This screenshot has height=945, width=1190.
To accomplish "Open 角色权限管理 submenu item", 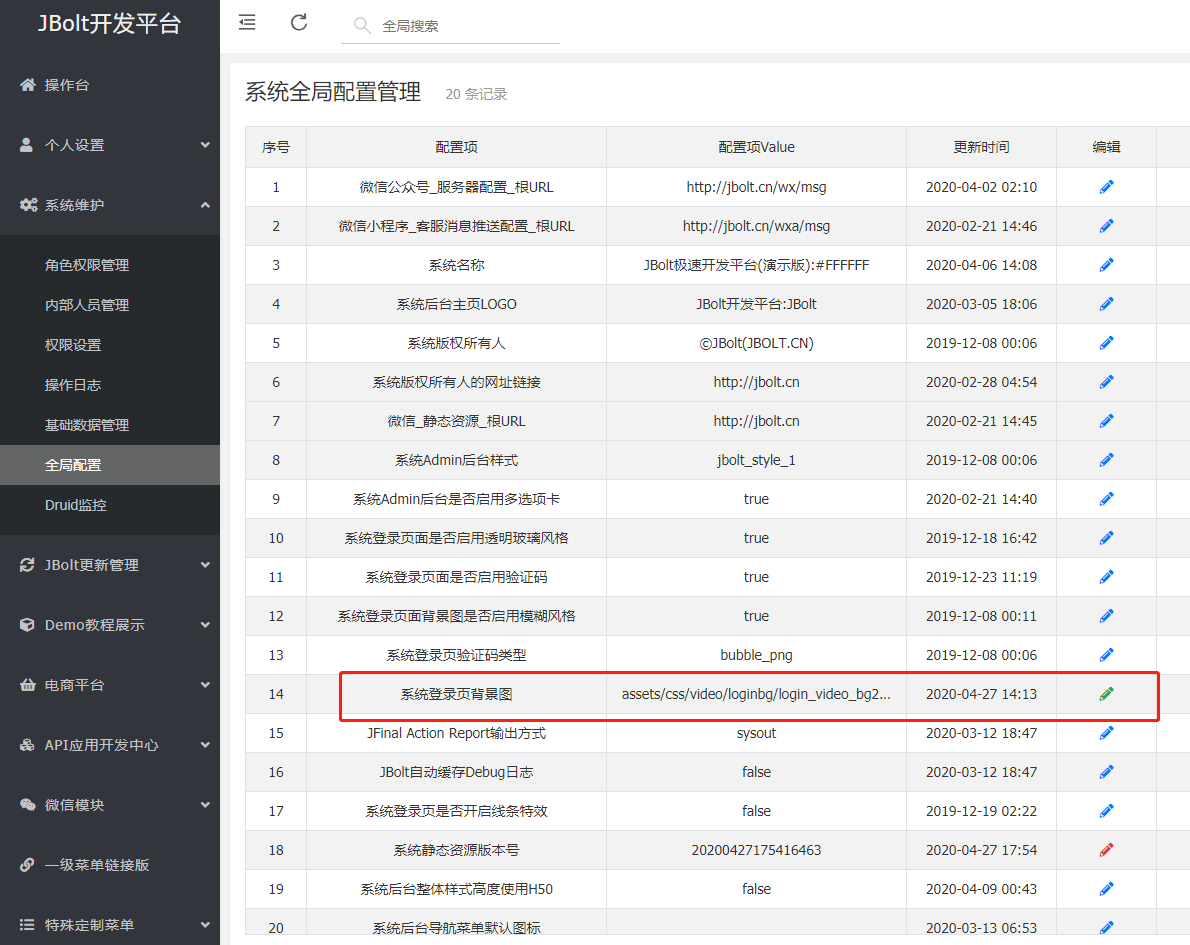I will [87, 265].
